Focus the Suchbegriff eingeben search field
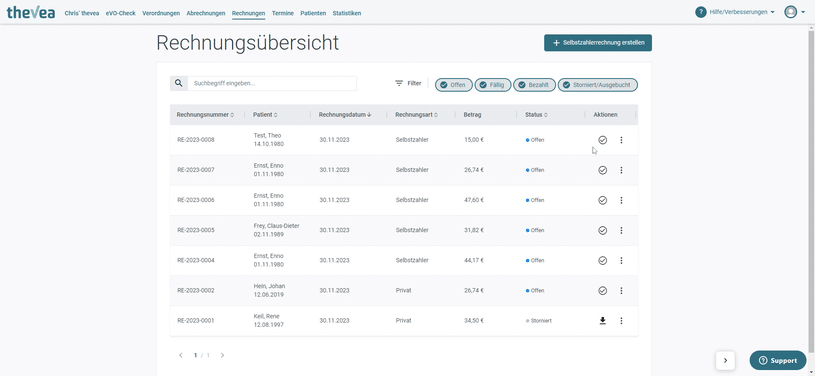The height and width of the screenshot is (376, 815). pos(272,83)
